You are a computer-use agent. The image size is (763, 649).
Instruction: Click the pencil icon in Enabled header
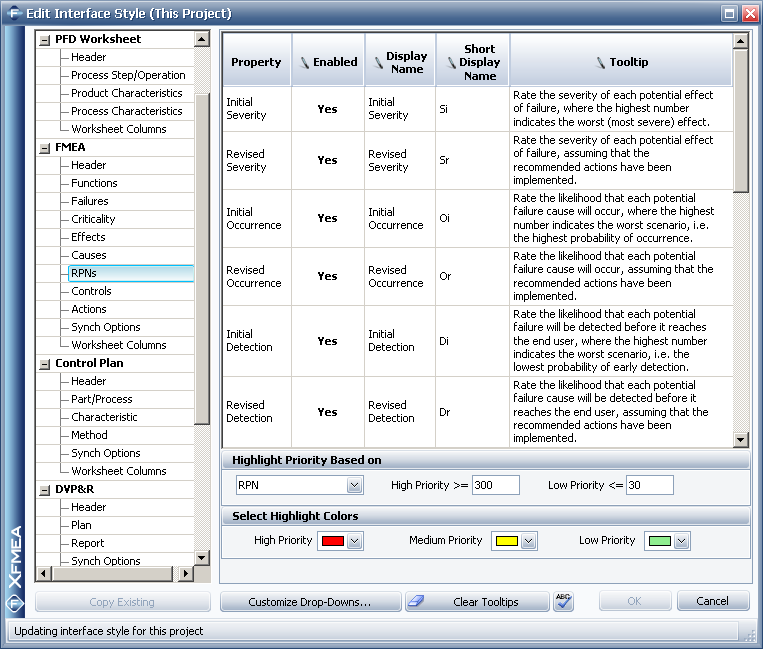click(305, 62)
